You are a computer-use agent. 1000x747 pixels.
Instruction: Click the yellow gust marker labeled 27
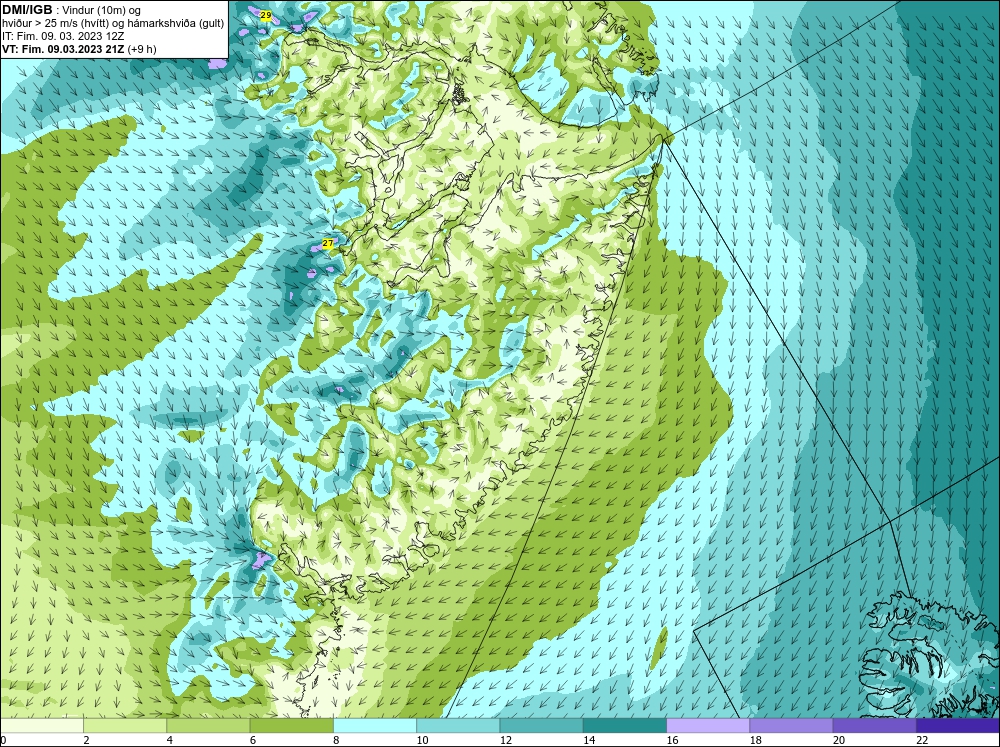click(x=328, y=244)
